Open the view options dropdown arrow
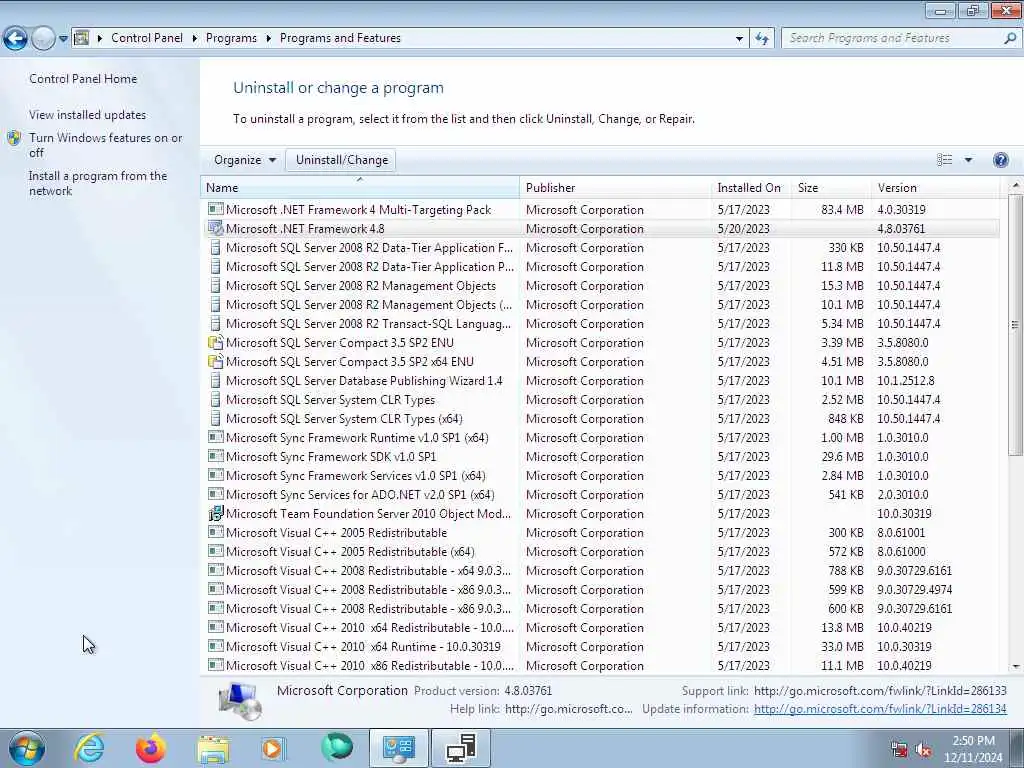This screenshot has width=1024, height=768. [x=968, y=160]
